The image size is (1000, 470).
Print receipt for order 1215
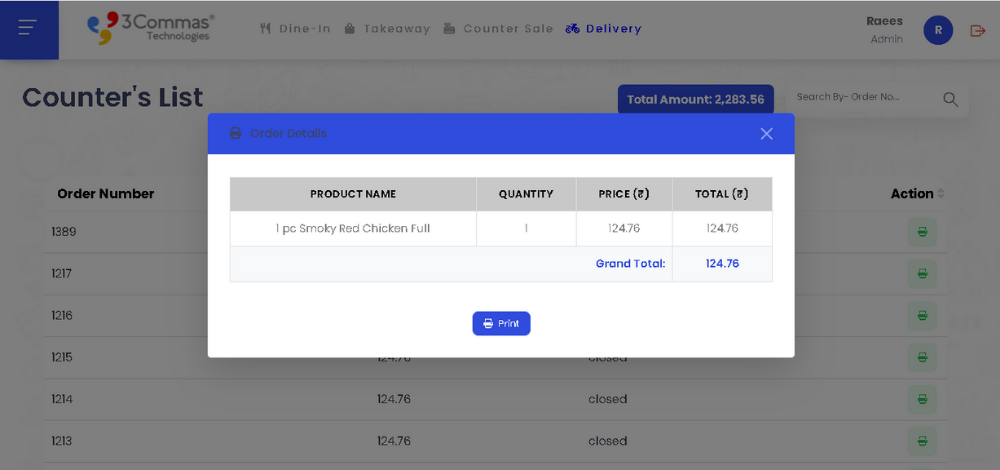click(x=922, y=357)
